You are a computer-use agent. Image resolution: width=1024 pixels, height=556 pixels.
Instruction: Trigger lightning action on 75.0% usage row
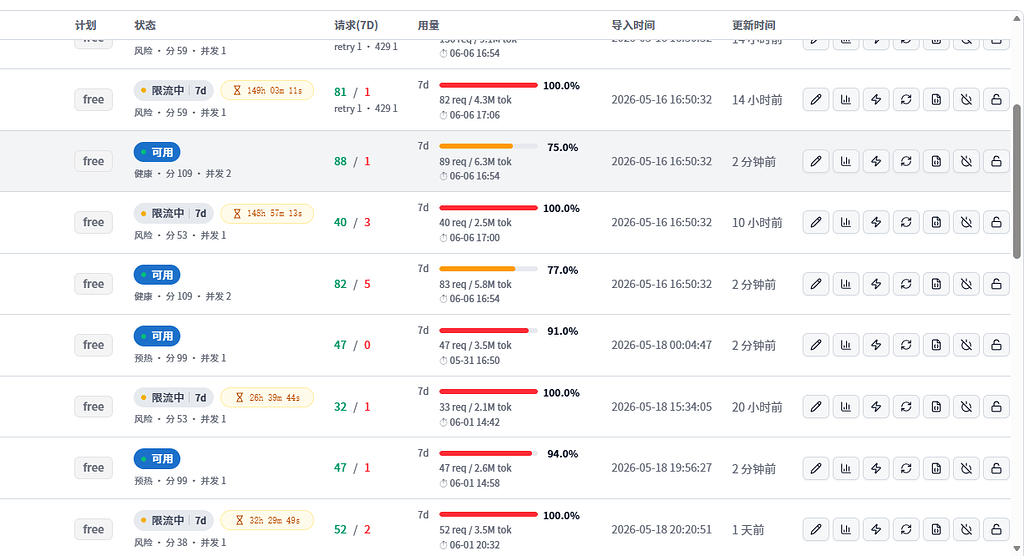876,161
